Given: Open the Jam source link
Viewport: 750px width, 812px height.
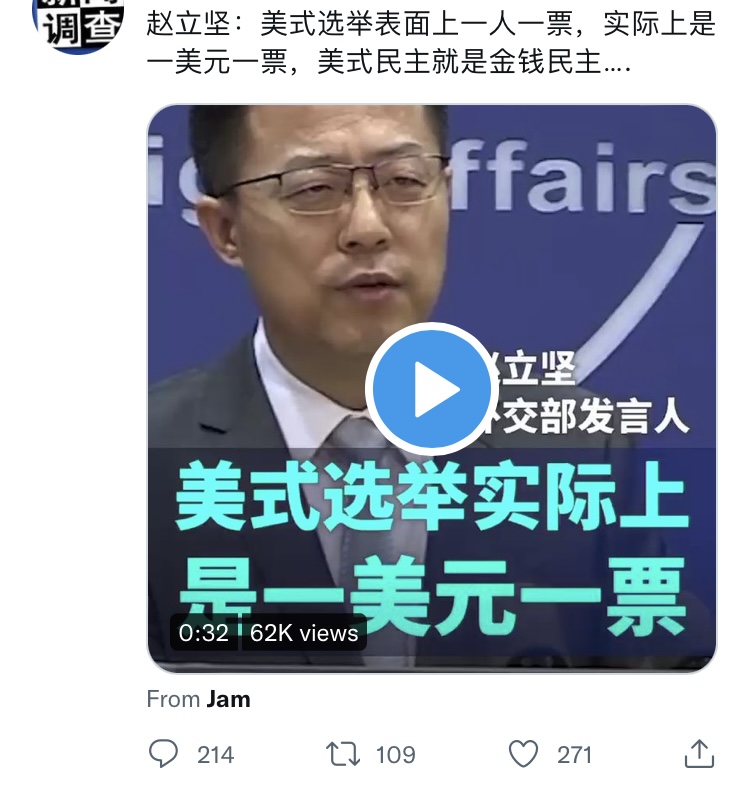Looking at the screenshot, I should pyautogui.click(x=228, y=699).
